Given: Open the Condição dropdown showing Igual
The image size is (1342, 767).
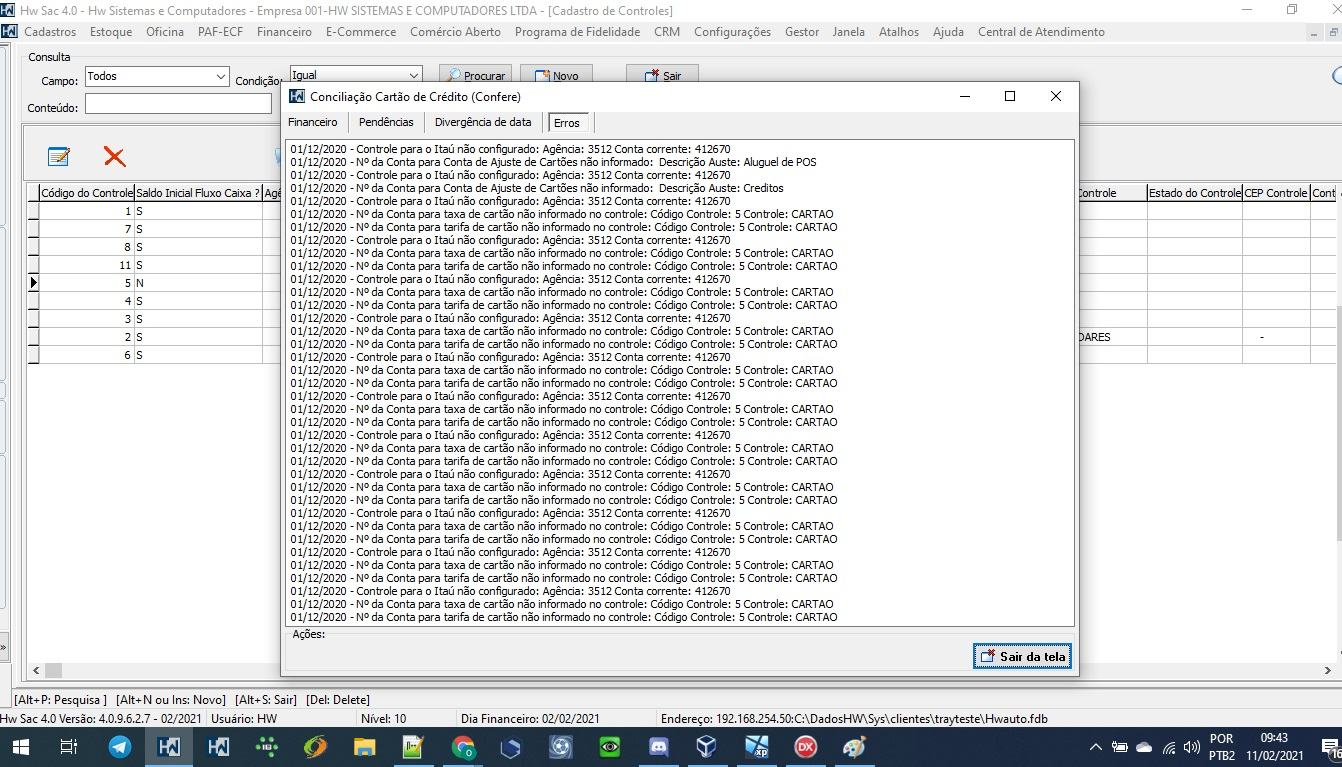Looking at the screenshot, I should [356, 76].
